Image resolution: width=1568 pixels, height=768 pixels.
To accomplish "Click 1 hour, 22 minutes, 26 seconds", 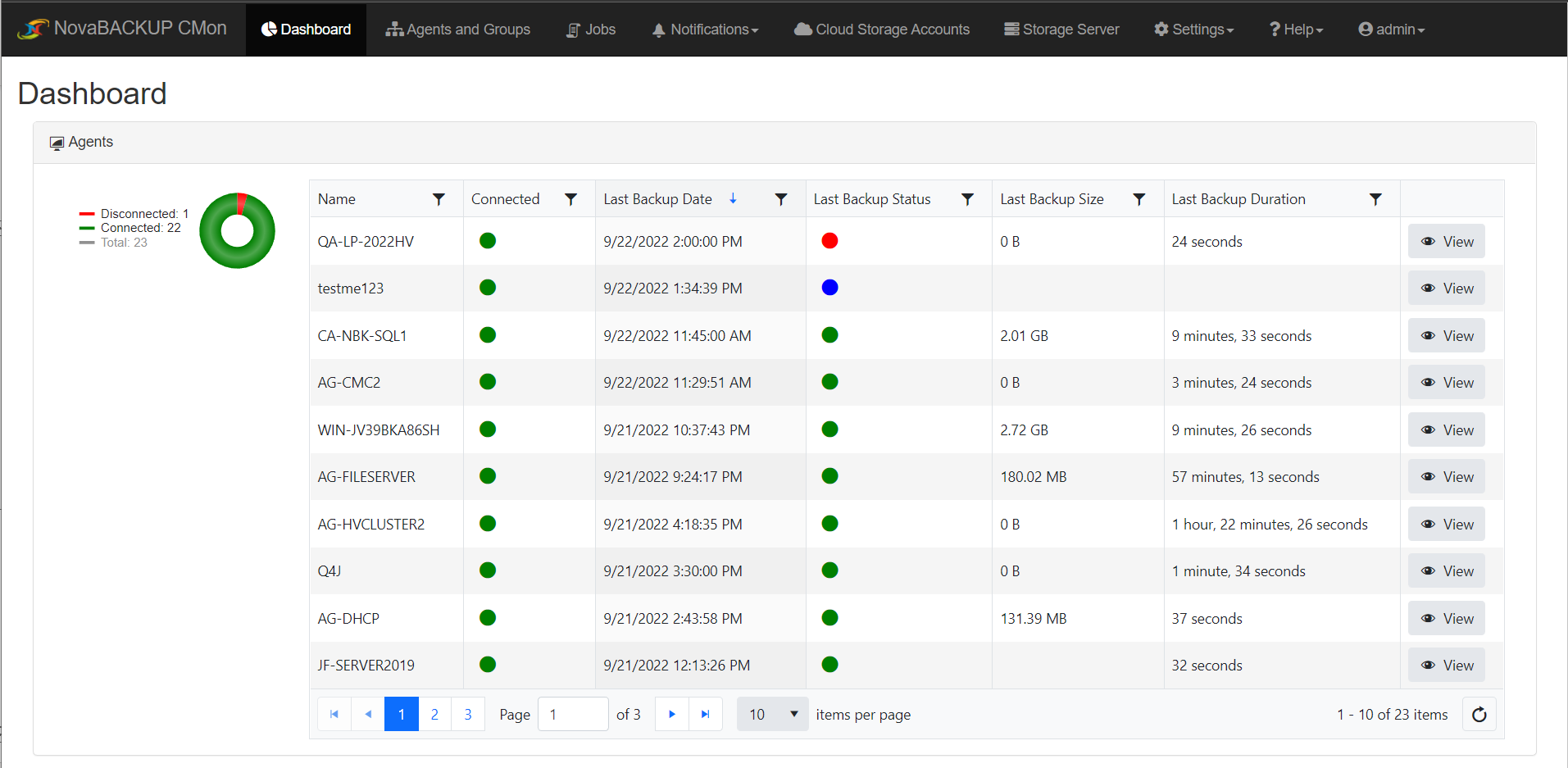I will point(1270,525).
